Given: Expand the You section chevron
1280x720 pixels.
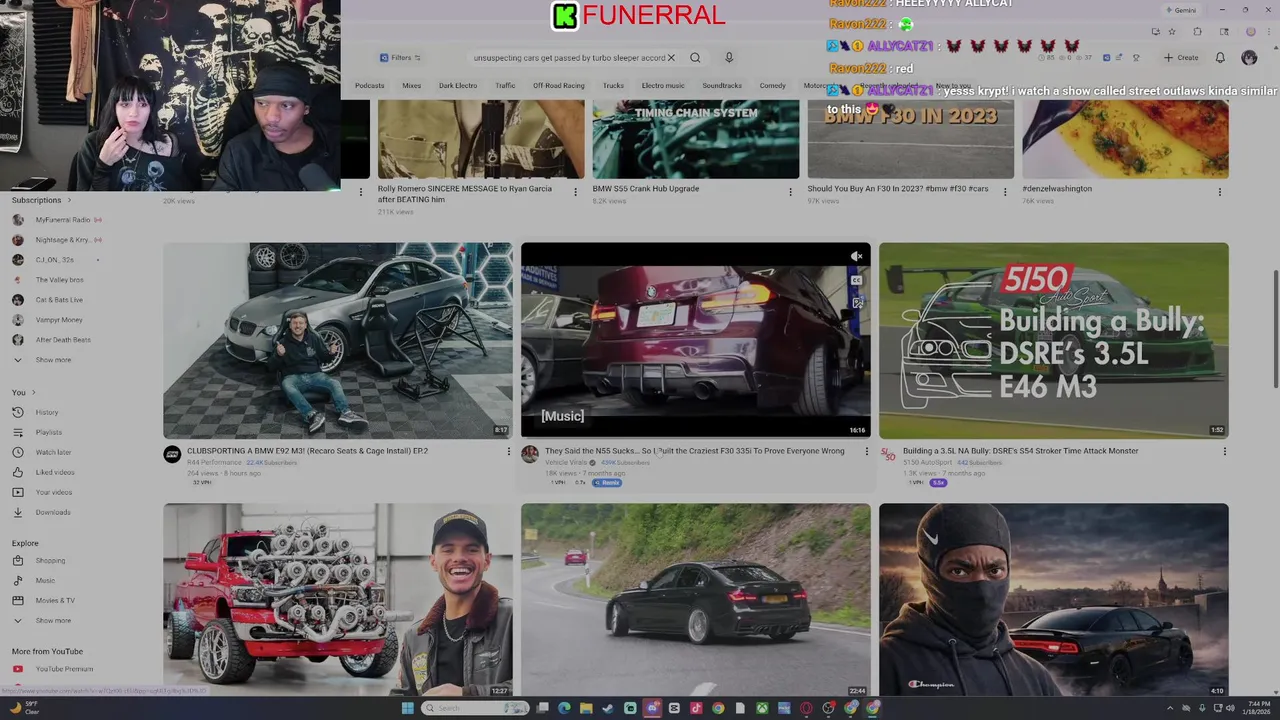Looking at the screenshot, I should pyautogui.click(x=33, y=392).
